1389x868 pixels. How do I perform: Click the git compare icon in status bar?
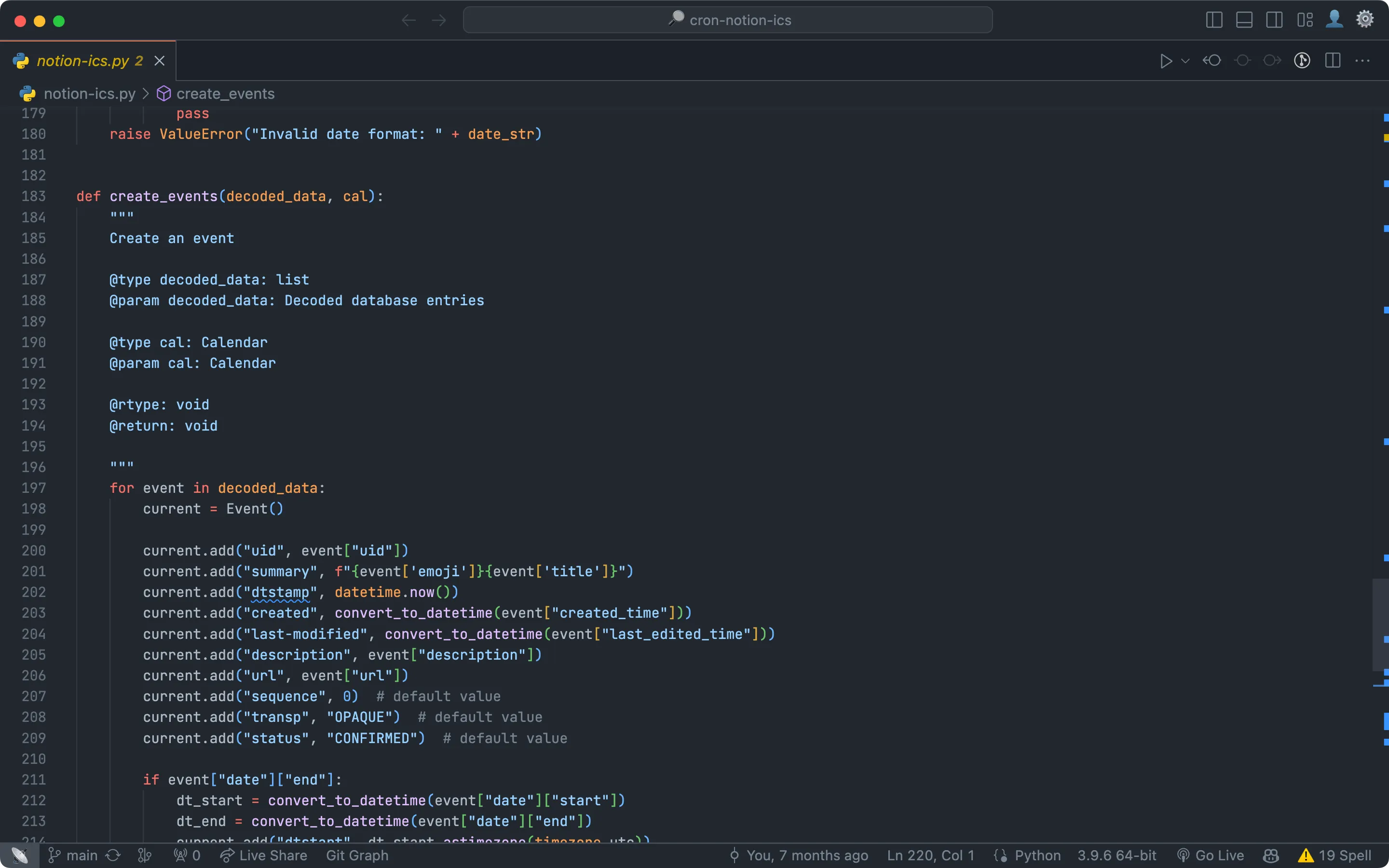point(145,855)
